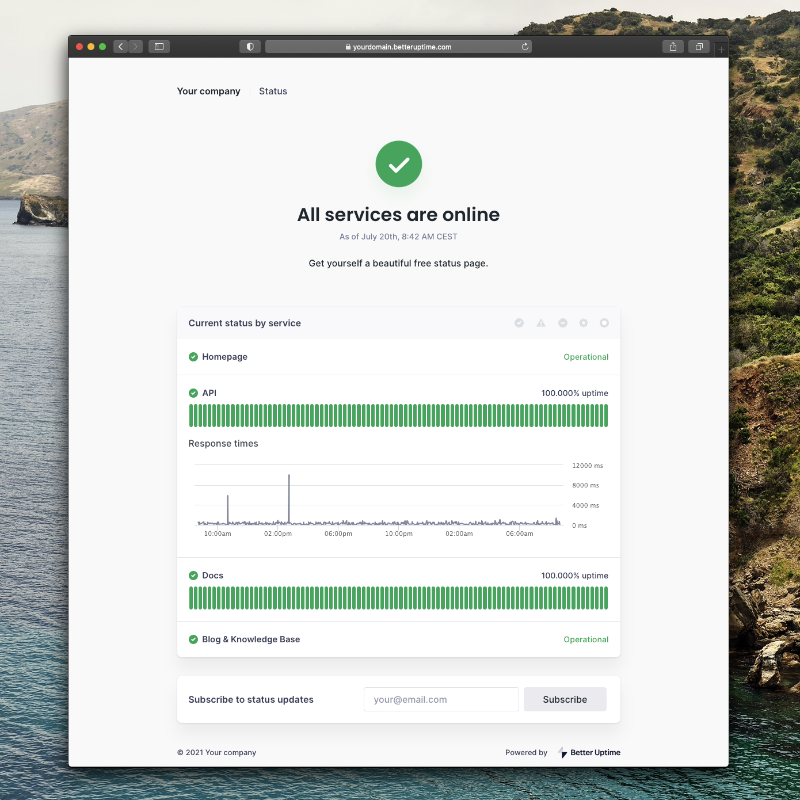This screenshot has height=800, width=800.
Task: Click the large green checkmark icon
Action: coord(398,164)
